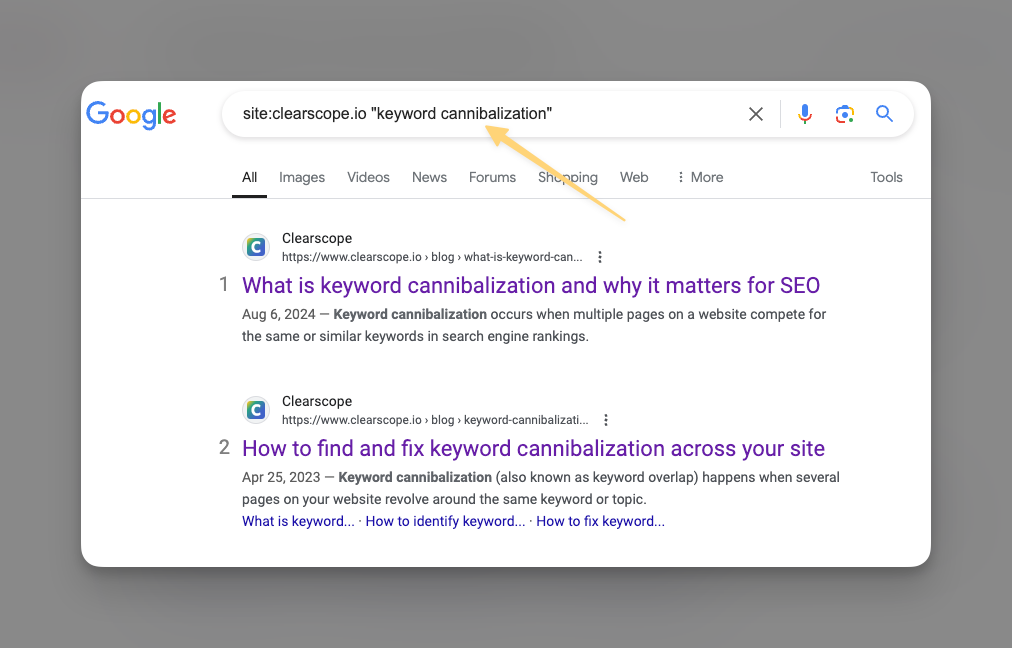Click Clearscope site name above first result
1012x648 pixels.
[x=317, y=238]
